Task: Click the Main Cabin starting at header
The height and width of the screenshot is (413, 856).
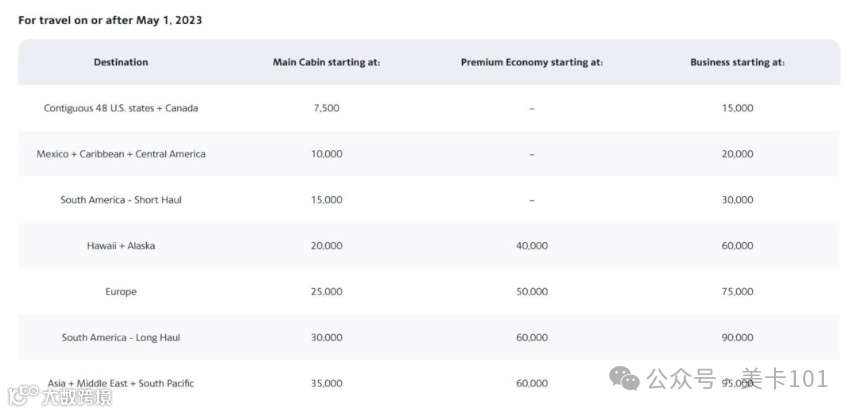Action: pyautogui.click(x=326, y=62)
